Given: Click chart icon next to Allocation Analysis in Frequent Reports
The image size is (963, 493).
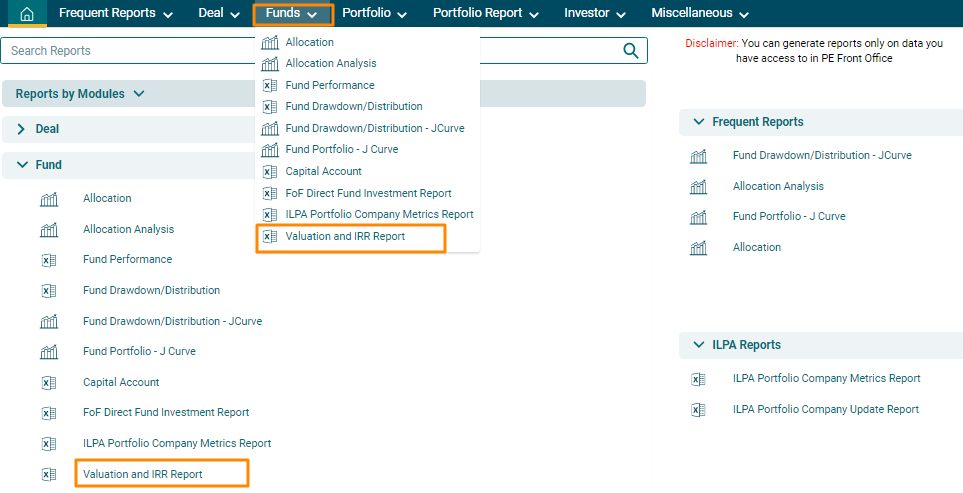Looking at the screenshot, I should pos(698,187).
